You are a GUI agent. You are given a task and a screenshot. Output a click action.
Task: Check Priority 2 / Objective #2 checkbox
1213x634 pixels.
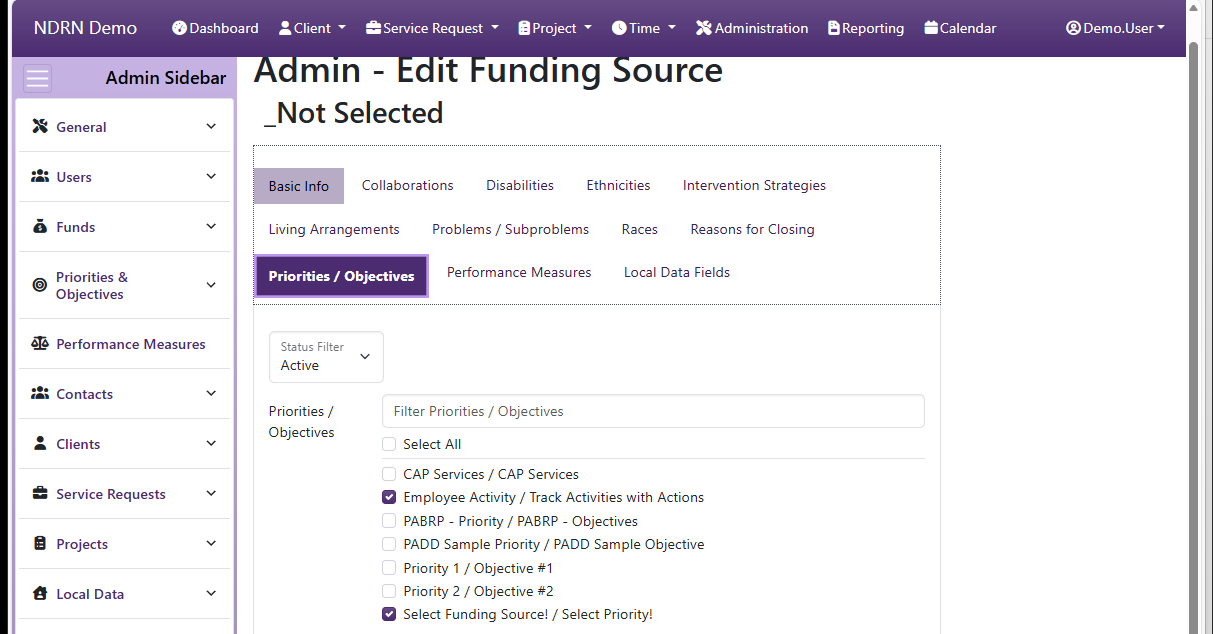(389, 591)
